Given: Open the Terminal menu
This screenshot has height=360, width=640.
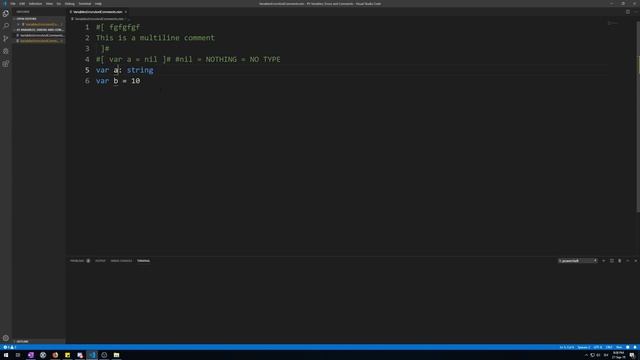Looking at the screenshot, I should coord(85,4).
